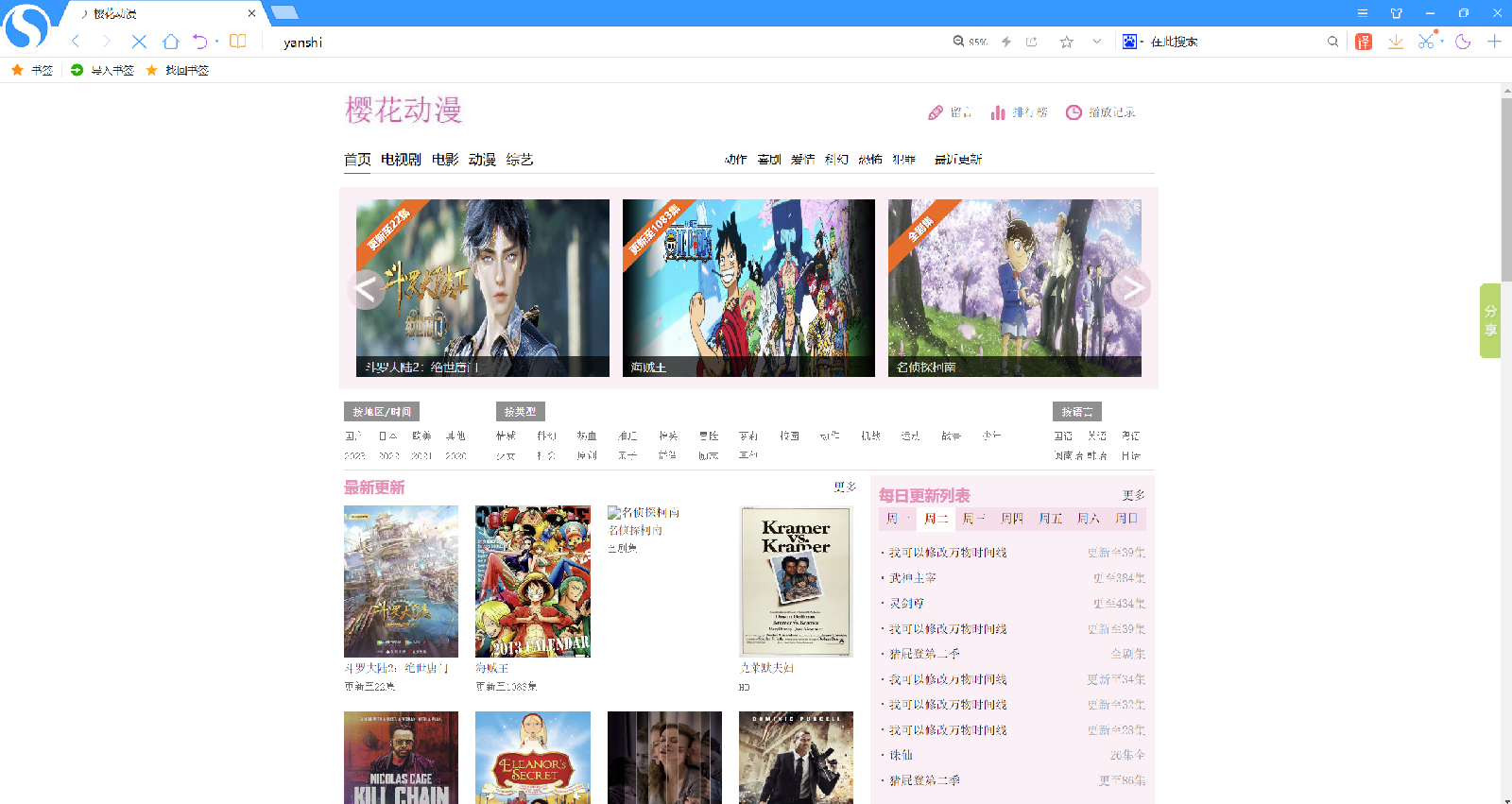Go to next carousel slide arrow

(1131, 289)
